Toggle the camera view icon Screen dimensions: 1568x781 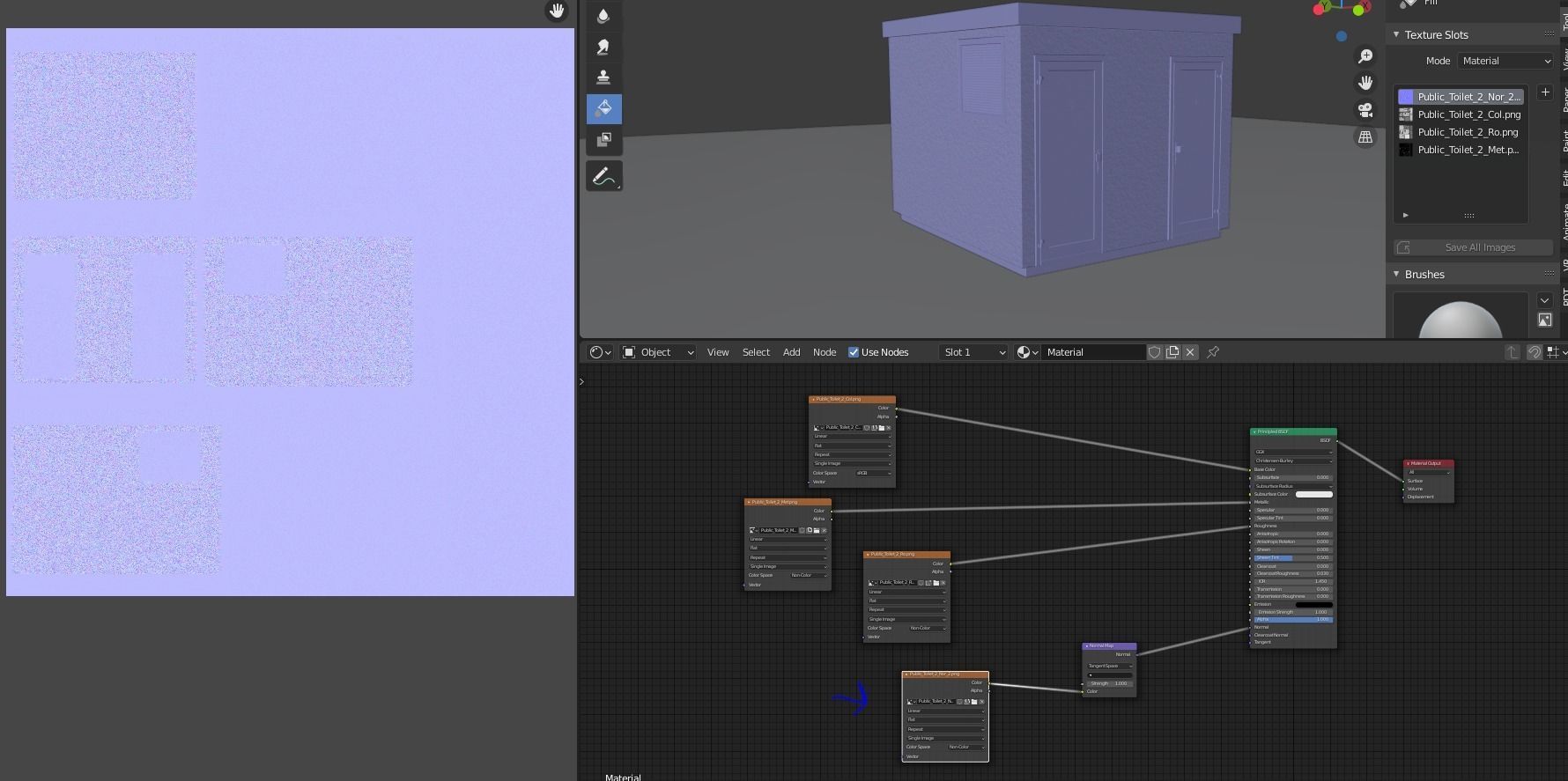[1365, 110]
